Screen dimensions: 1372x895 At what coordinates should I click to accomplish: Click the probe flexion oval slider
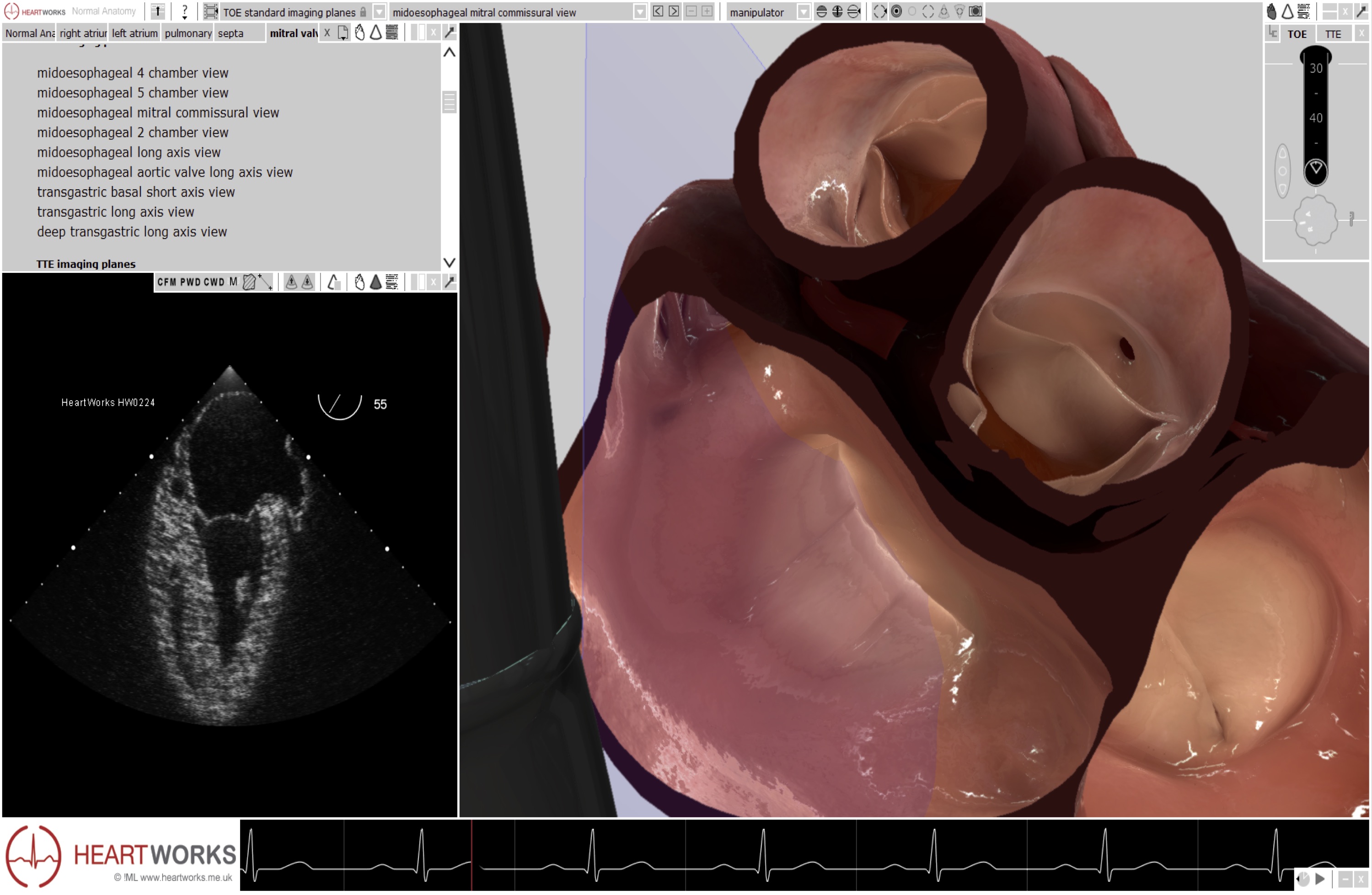click(1283, 171)
